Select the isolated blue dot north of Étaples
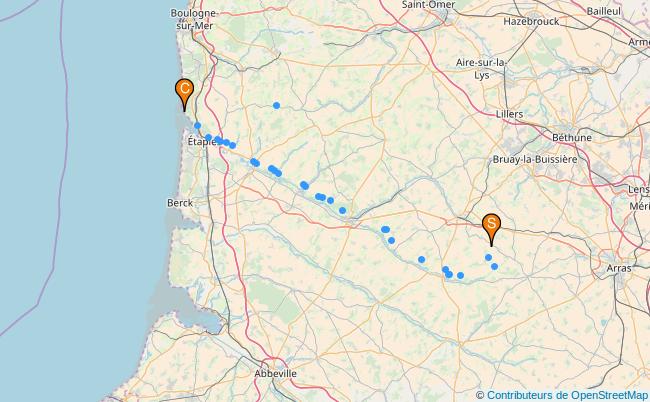Screen dimensions: 650x402 [x=276, y=105]
